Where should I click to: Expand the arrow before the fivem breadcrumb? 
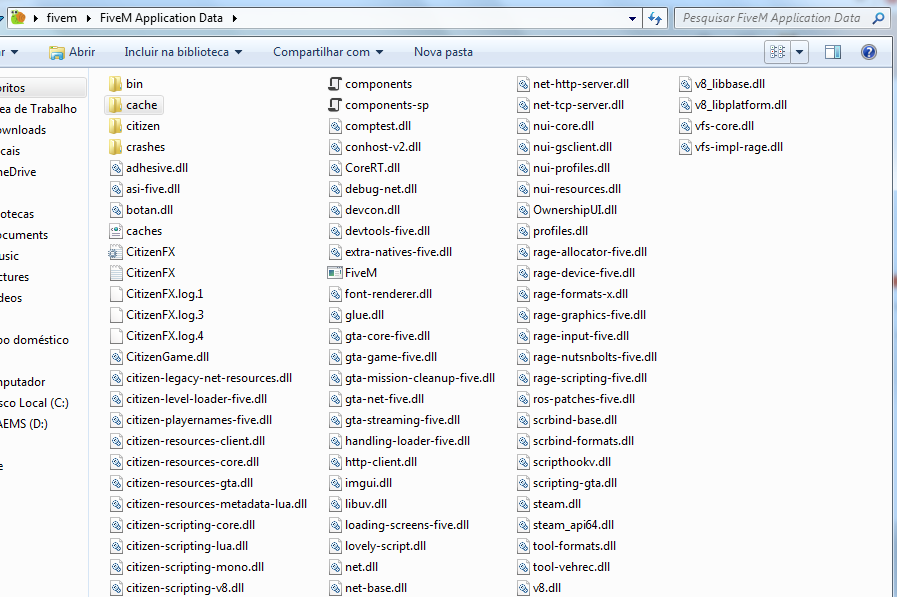pos(35,18)
